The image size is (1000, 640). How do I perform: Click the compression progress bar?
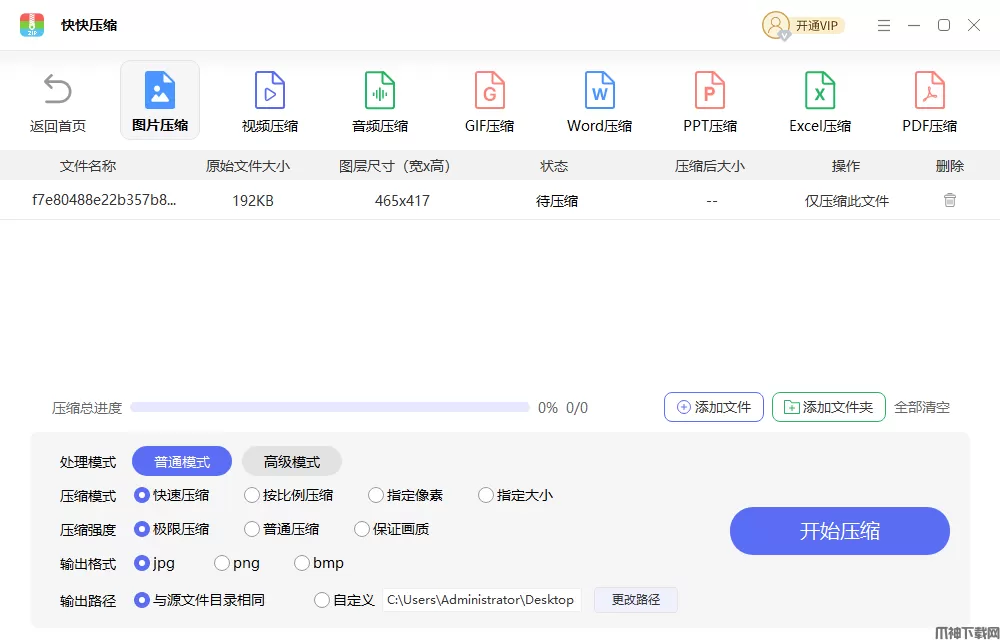pyautogui.click(x=329, y=407)
